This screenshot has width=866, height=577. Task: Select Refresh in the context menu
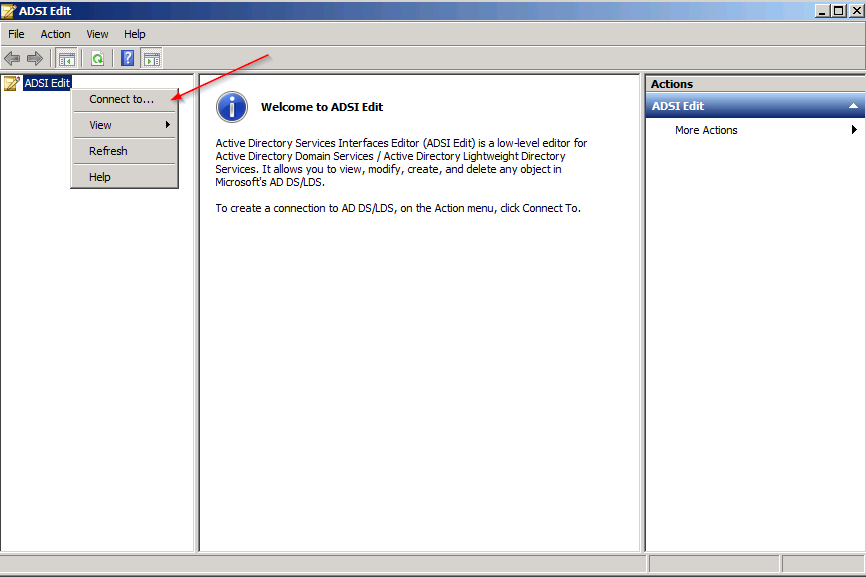point(124,151)
